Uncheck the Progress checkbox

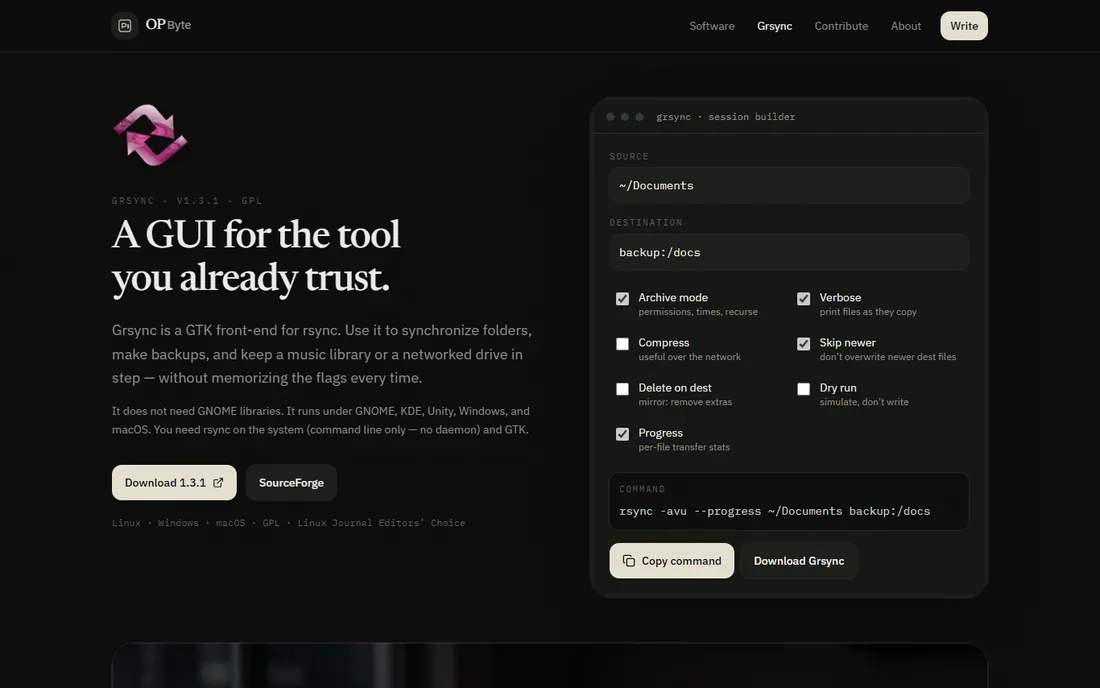622,434
